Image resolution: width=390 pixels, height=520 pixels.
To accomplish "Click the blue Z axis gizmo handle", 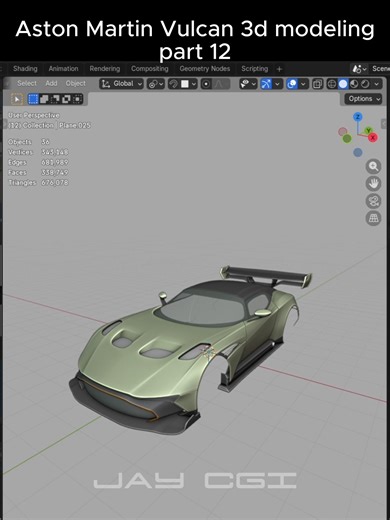I will coord(358,117).
